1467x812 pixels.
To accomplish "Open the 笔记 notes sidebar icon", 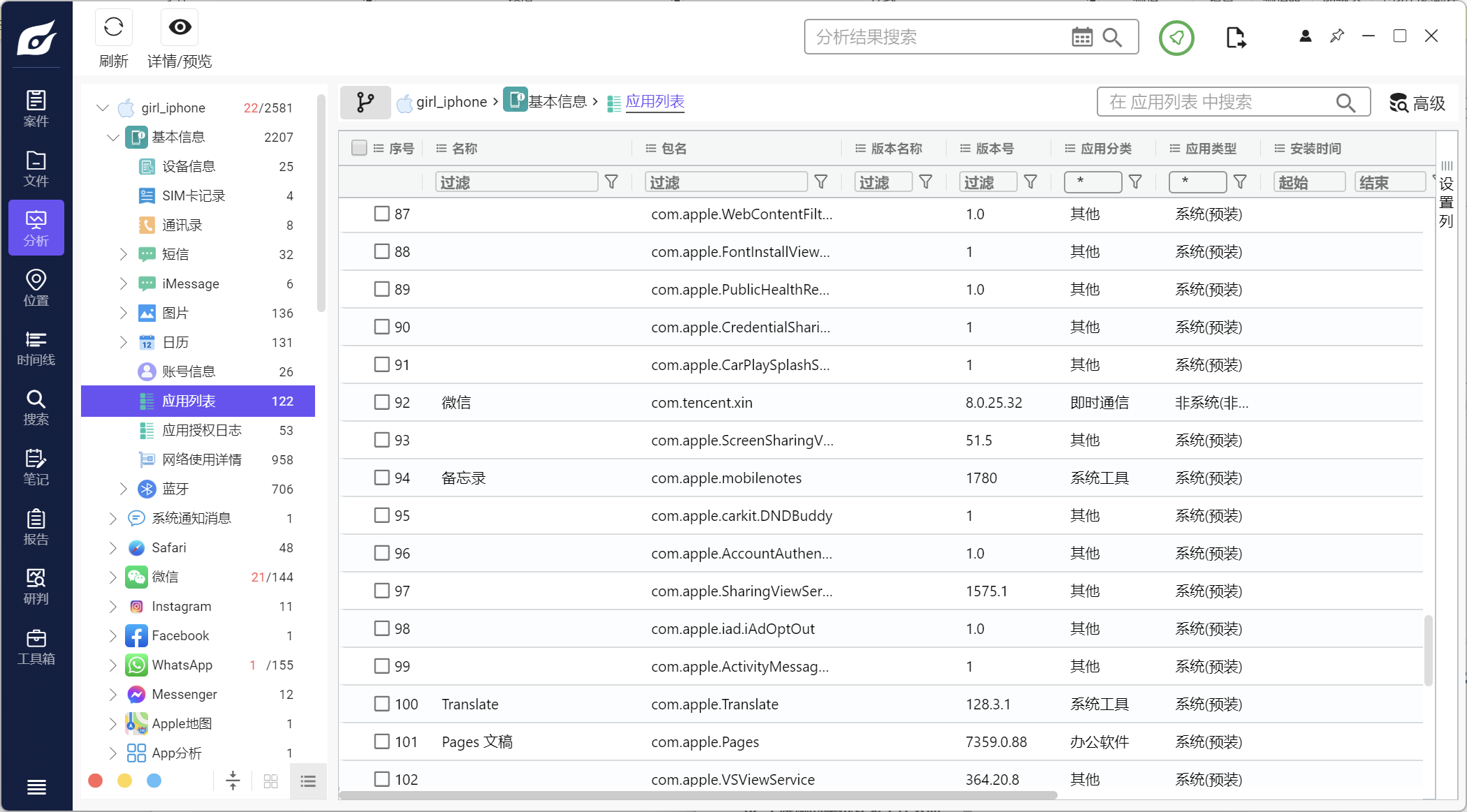I will [36, 467].
